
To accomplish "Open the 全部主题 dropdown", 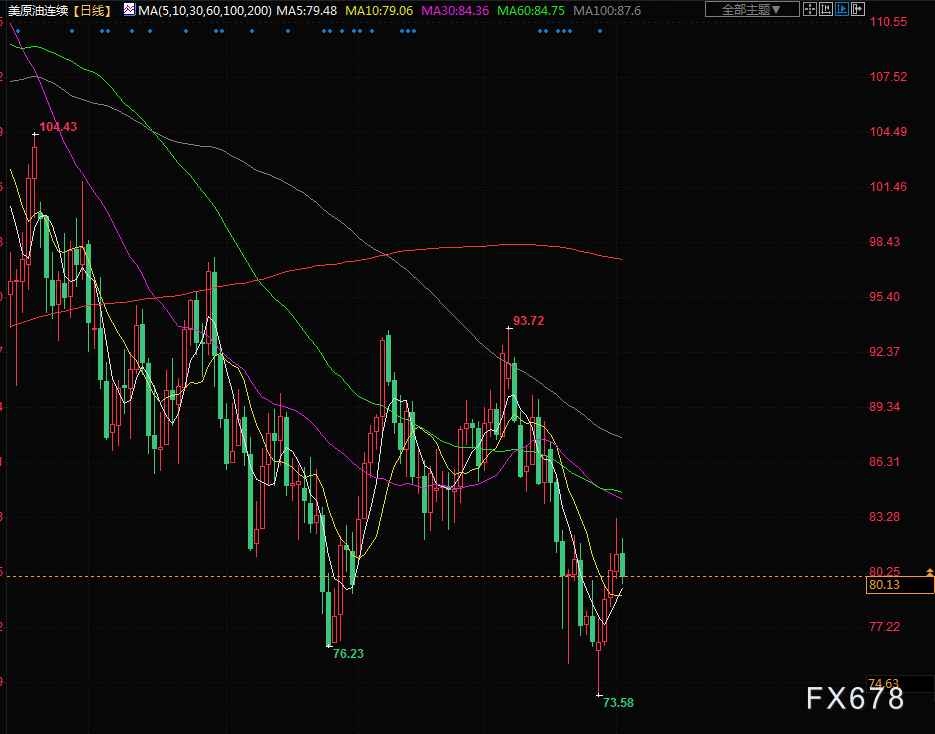I will [751, 9].
